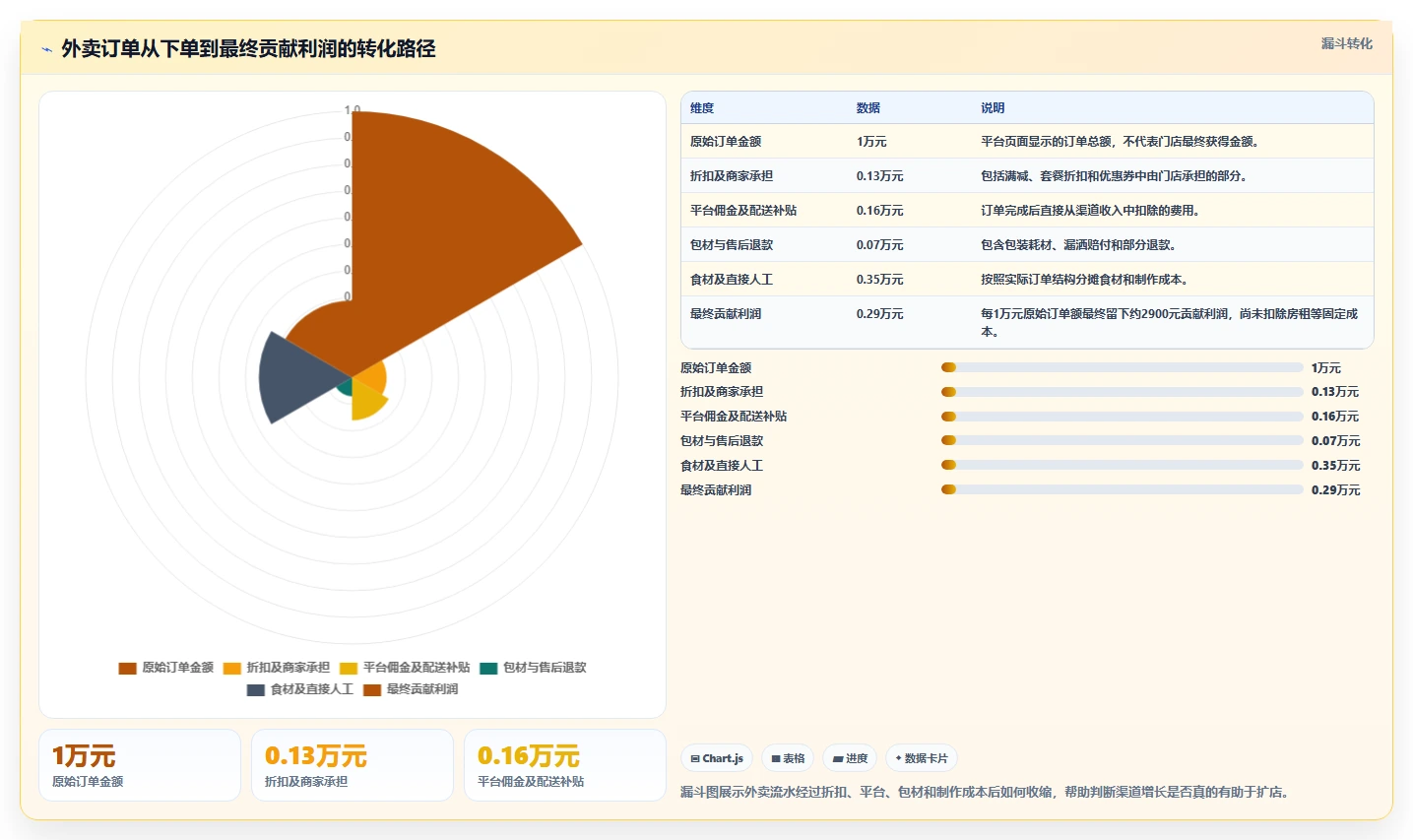
Task: Click the 漏斗转化 badge in the header
Action: coord(1346,43)
